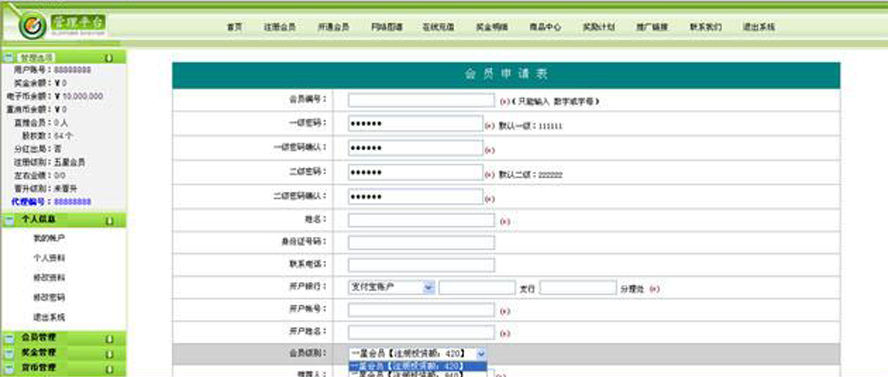Viewport: 888px width, 377px height.
Task: Open 开通会员 in the top navigation
Action: (333, 27)
